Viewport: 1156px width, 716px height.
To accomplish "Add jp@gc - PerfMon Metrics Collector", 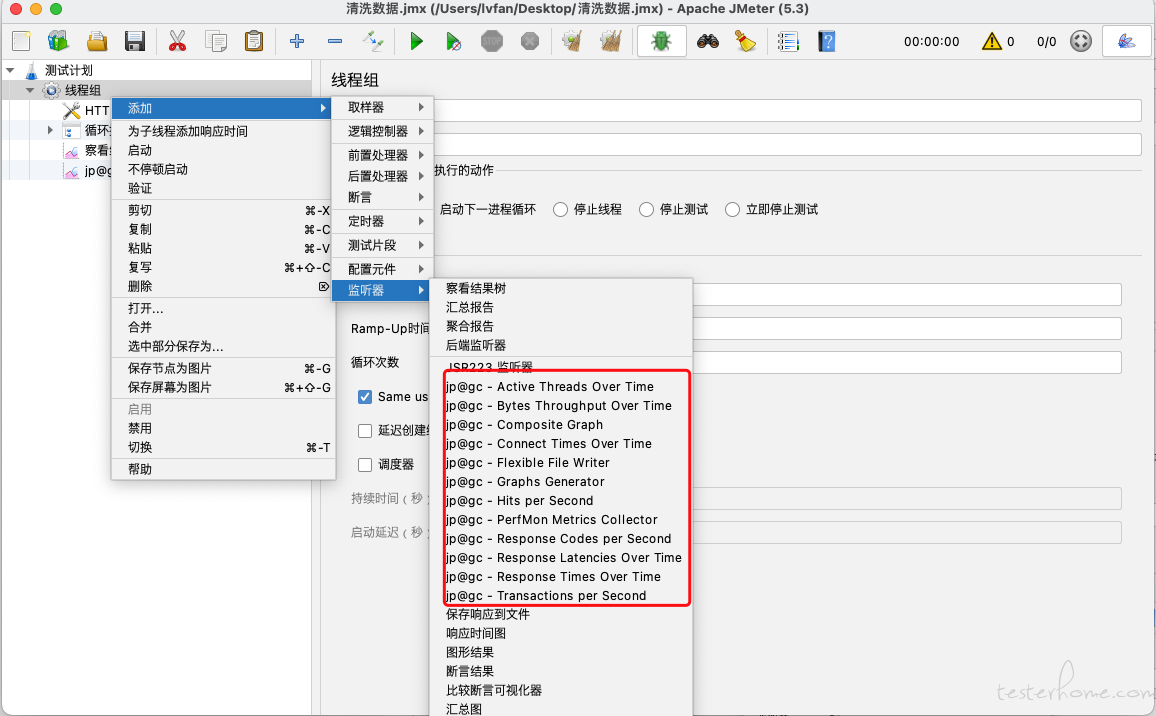I will [x=562, y=520].
